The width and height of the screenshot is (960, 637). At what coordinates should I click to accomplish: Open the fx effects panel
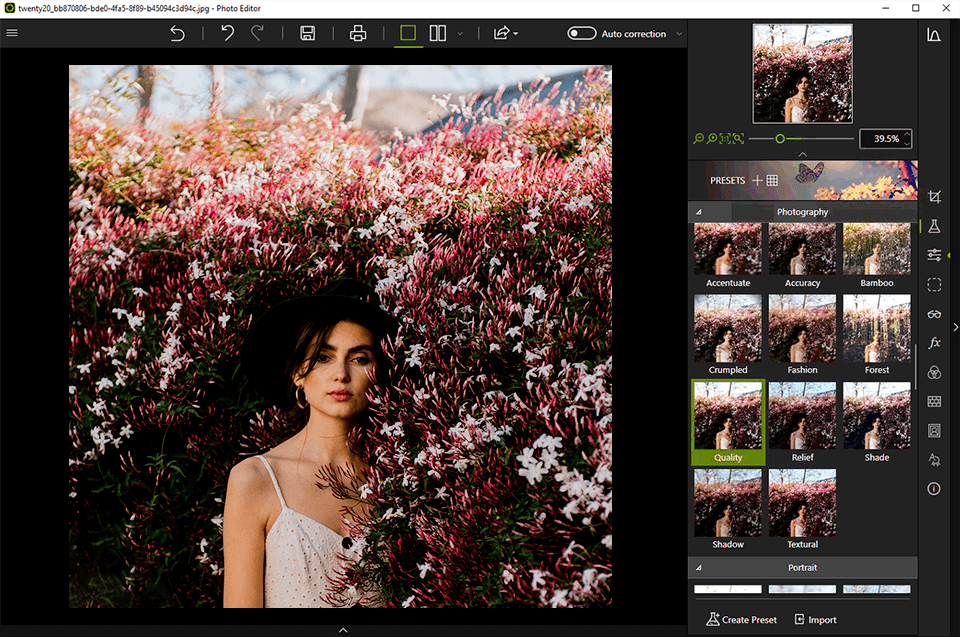pyautogui.click(x=934, y=343)
